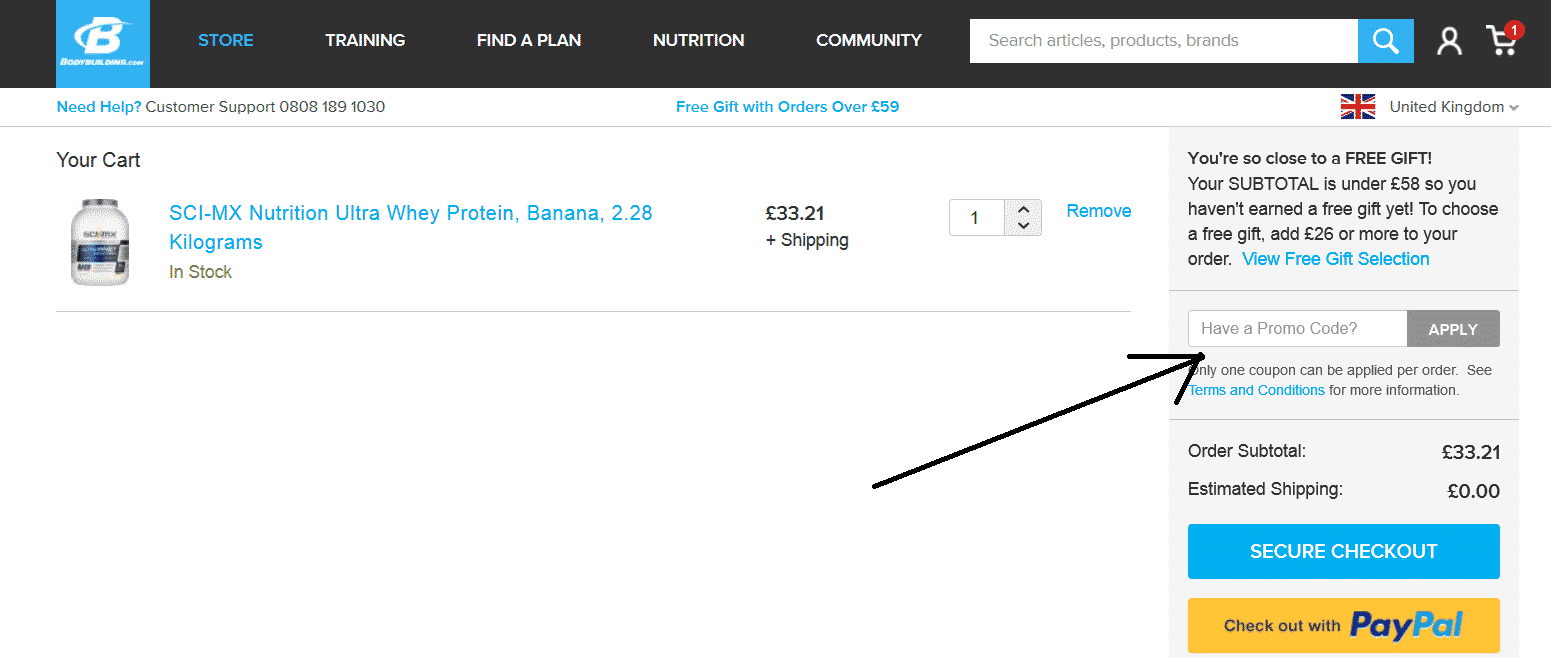Go to Find a Plan

(529, 41)
